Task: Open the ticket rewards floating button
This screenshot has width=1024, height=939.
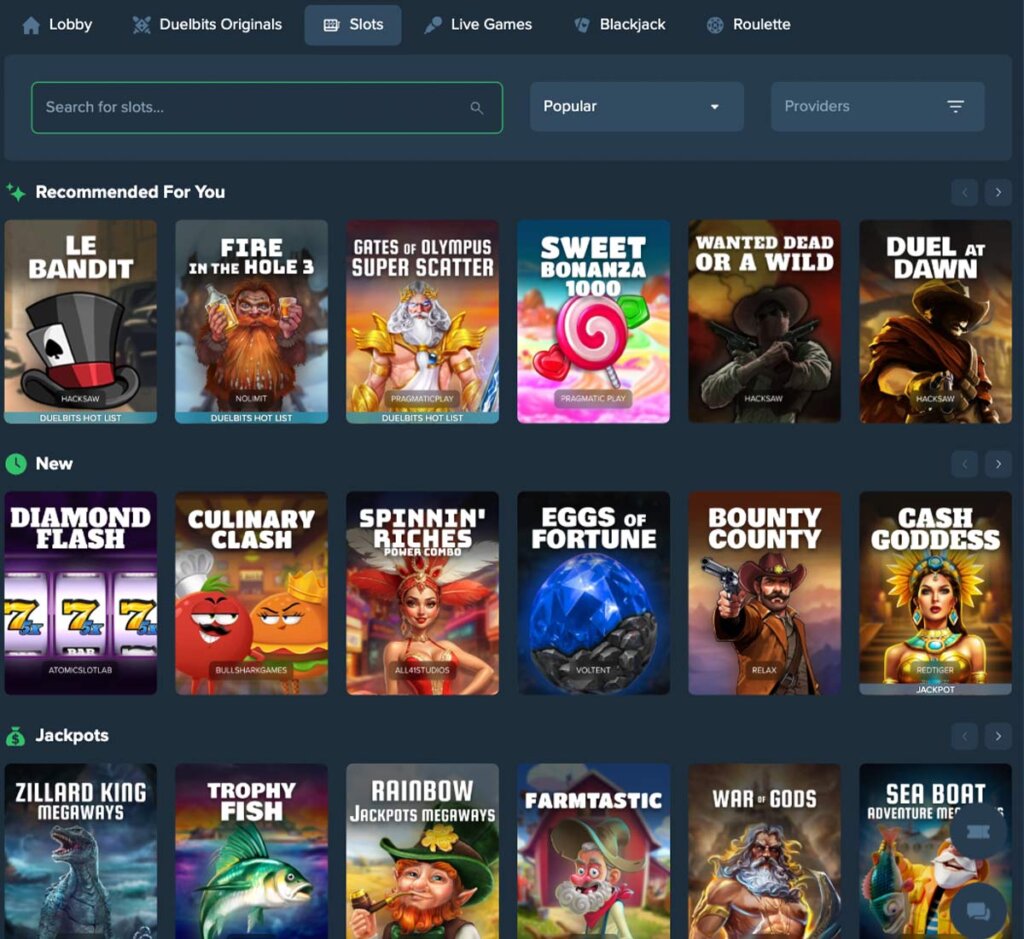Action: coord(978,832)
